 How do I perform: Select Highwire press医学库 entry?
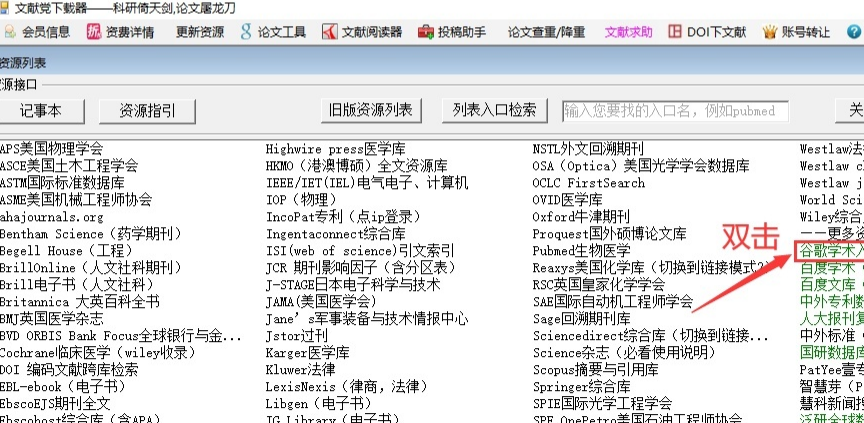336,149
